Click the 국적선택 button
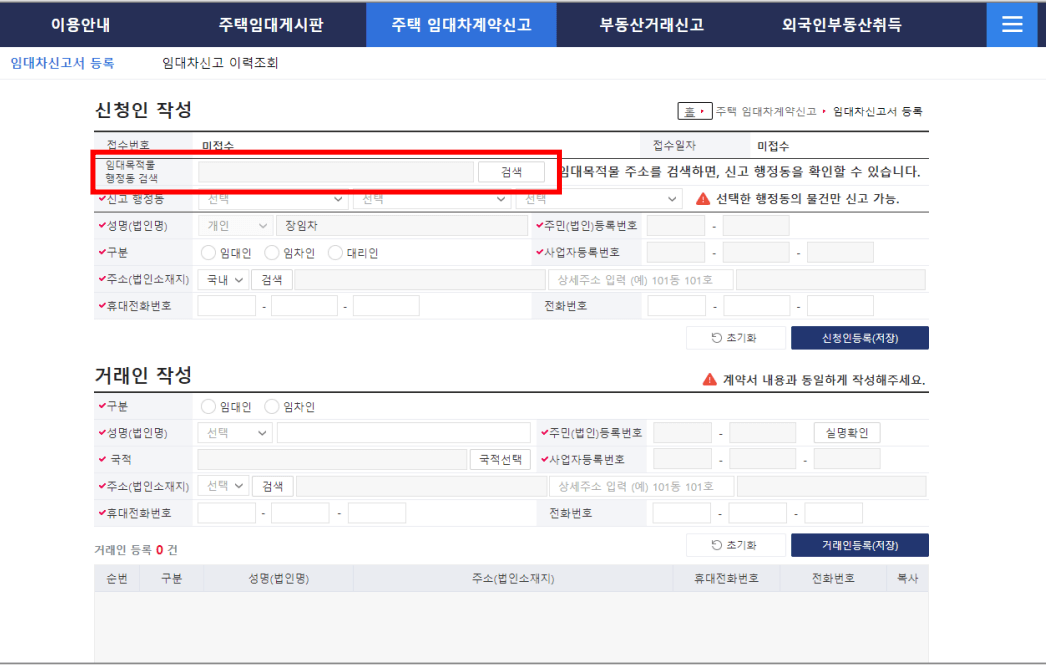Viewport: 1046px width, 665px height. point(500,459)
